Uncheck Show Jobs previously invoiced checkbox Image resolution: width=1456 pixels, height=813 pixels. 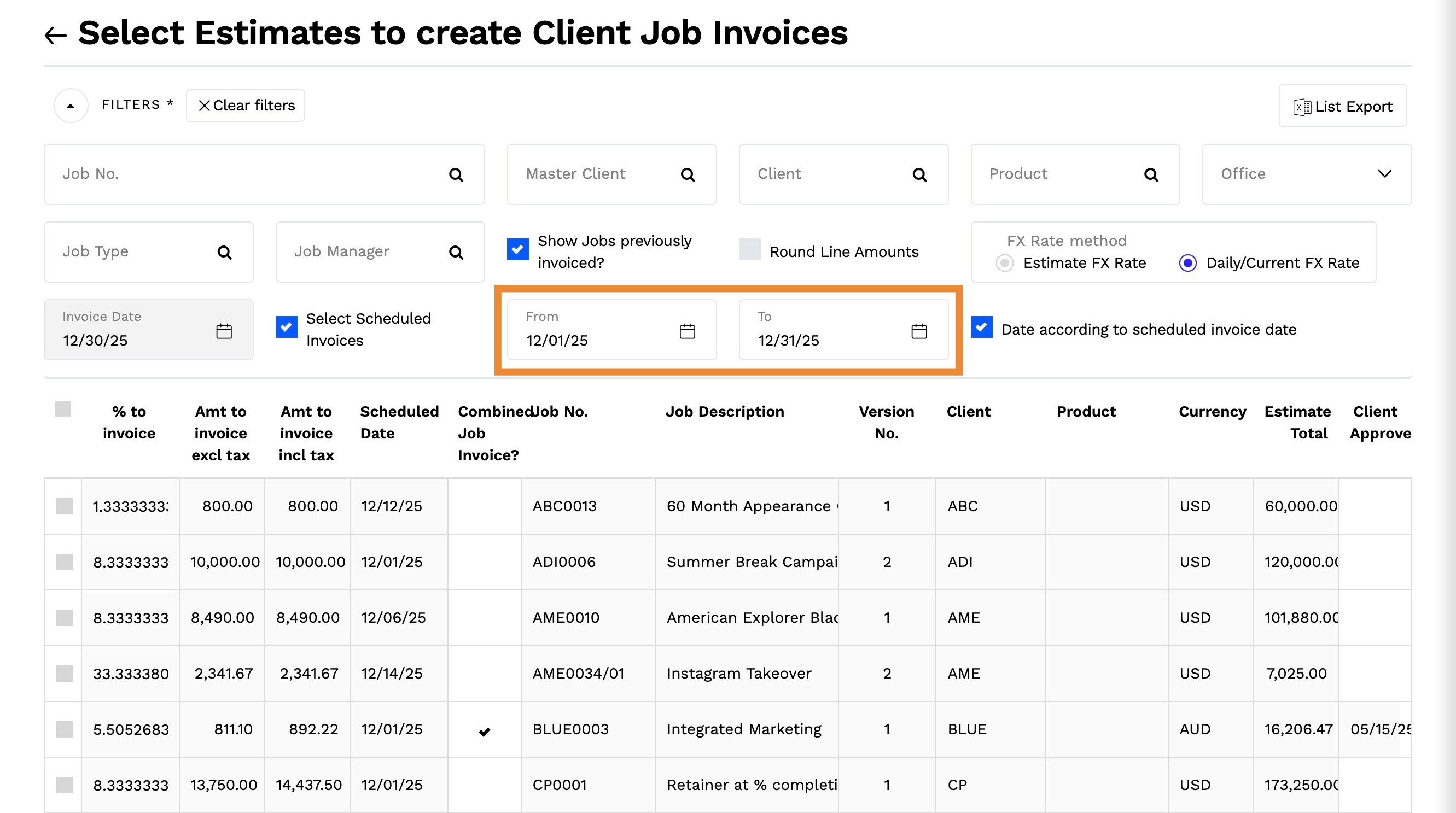coord(518,249)
